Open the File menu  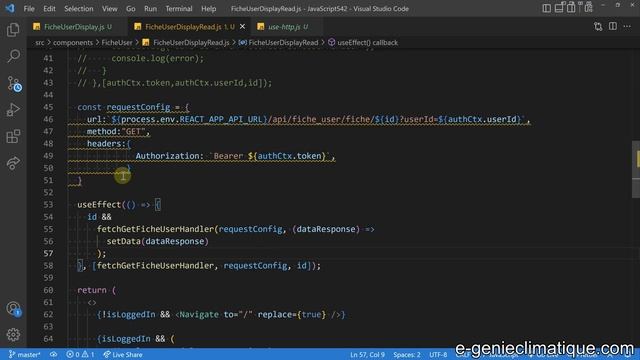[x=29, y=9]
